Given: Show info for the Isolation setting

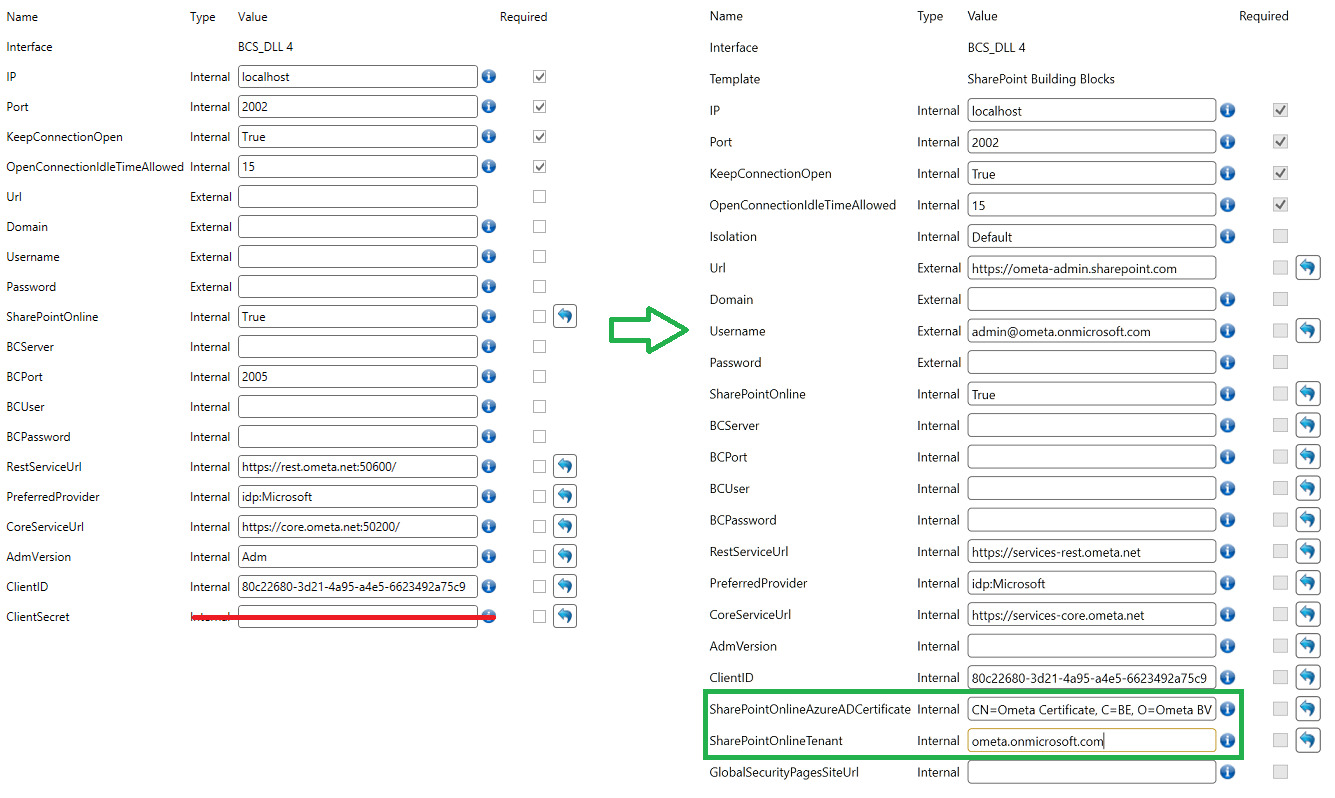Looking at the screenshot, I should pos(1227,237).
